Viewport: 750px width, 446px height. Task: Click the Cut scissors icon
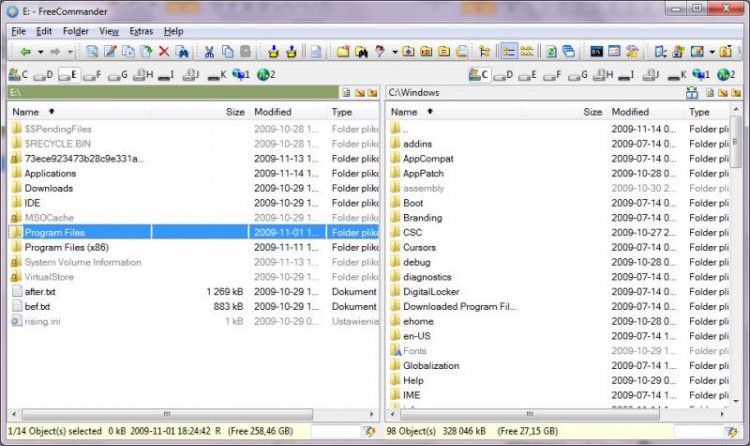pos(209,51)
